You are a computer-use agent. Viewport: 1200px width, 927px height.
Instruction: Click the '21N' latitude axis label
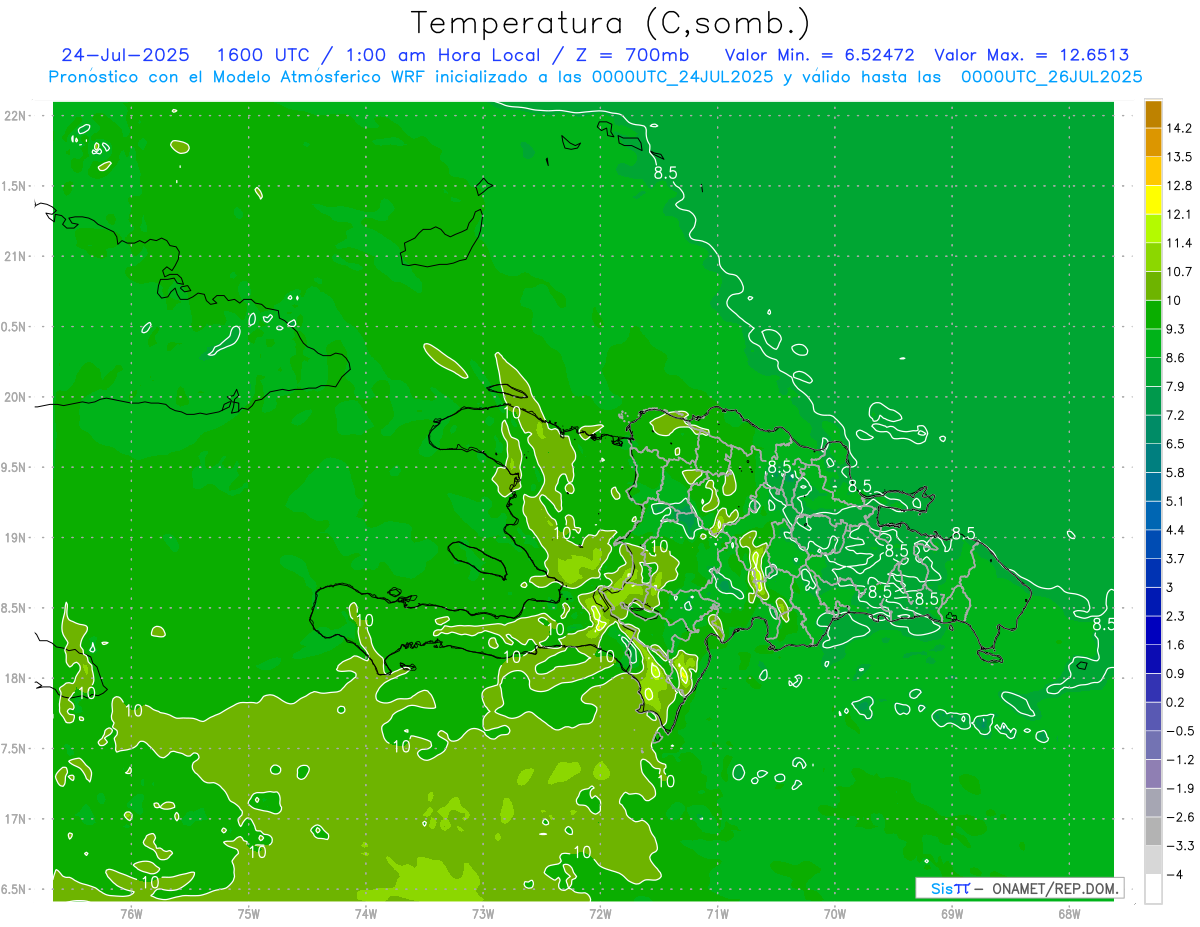[x=17, y=256]
